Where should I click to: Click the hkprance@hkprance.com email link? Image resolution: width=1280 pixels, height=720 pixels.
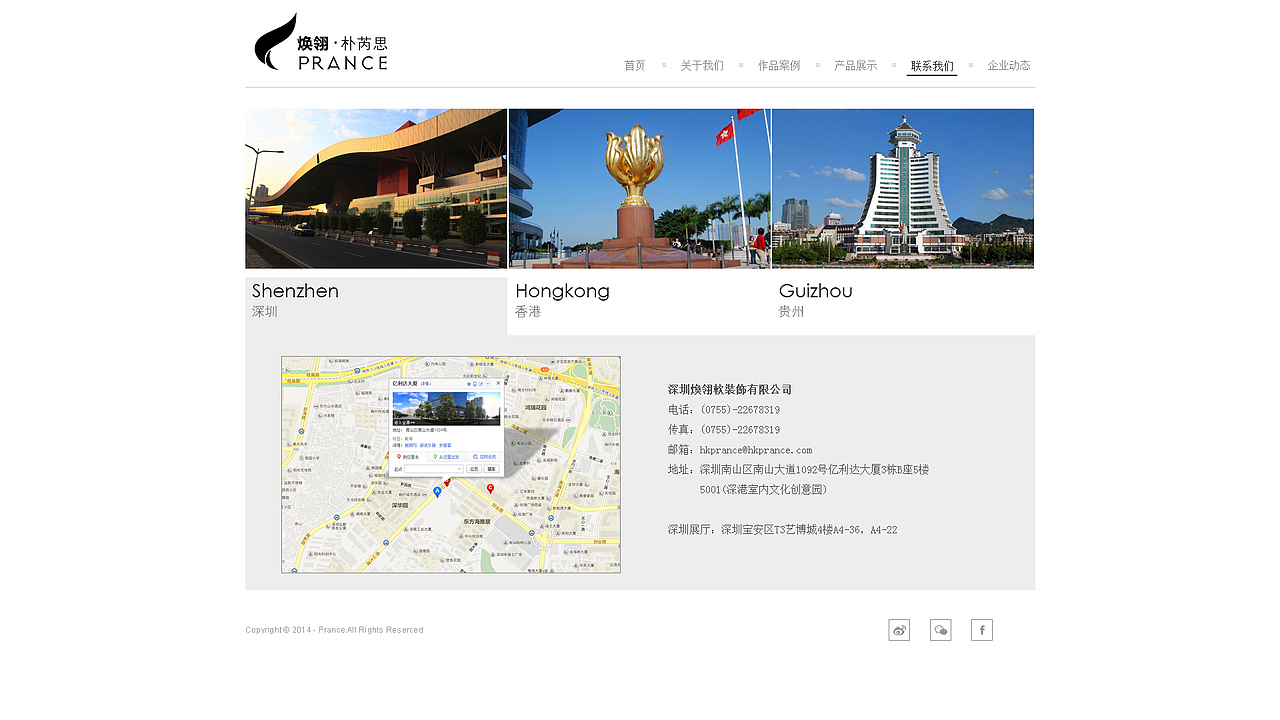755,450
